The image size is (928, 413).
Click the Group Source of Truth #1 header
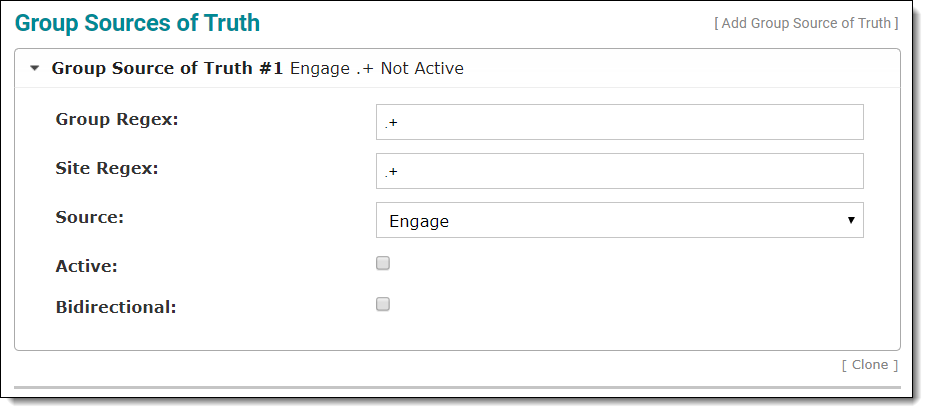pyautogui.click(x=167, y=69)
